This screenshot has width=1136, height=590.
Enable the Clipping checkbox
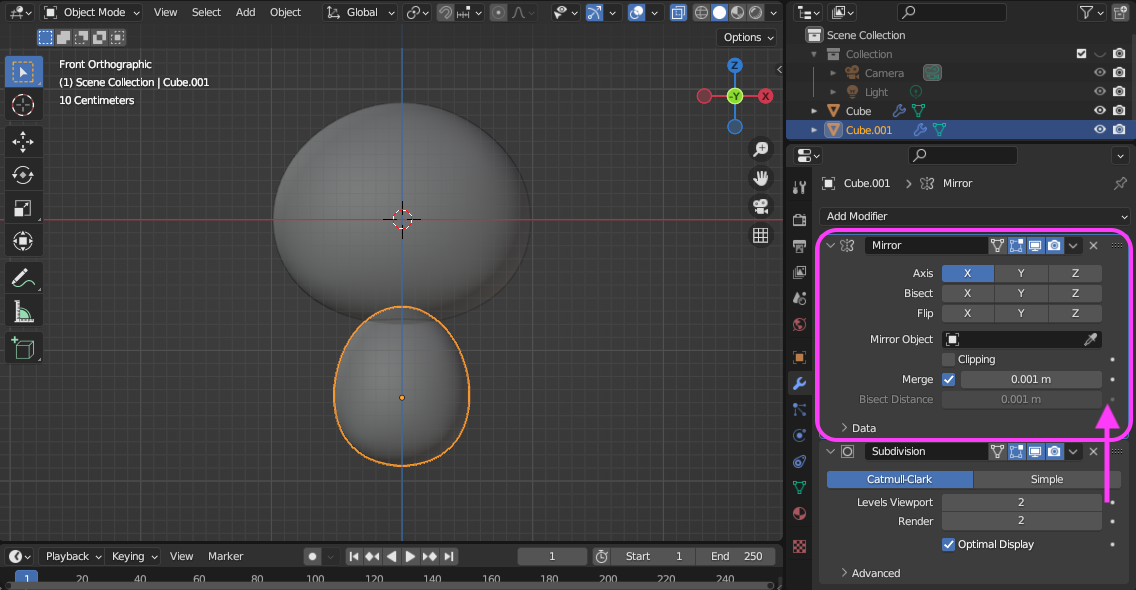pos(948,359)
